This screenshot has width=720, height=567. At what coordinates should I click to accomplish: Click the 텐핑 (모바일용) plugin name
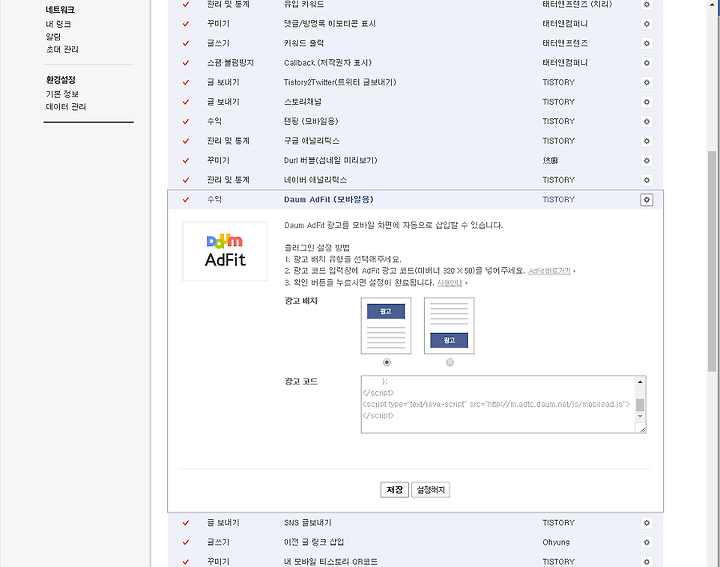coord(311,121)
